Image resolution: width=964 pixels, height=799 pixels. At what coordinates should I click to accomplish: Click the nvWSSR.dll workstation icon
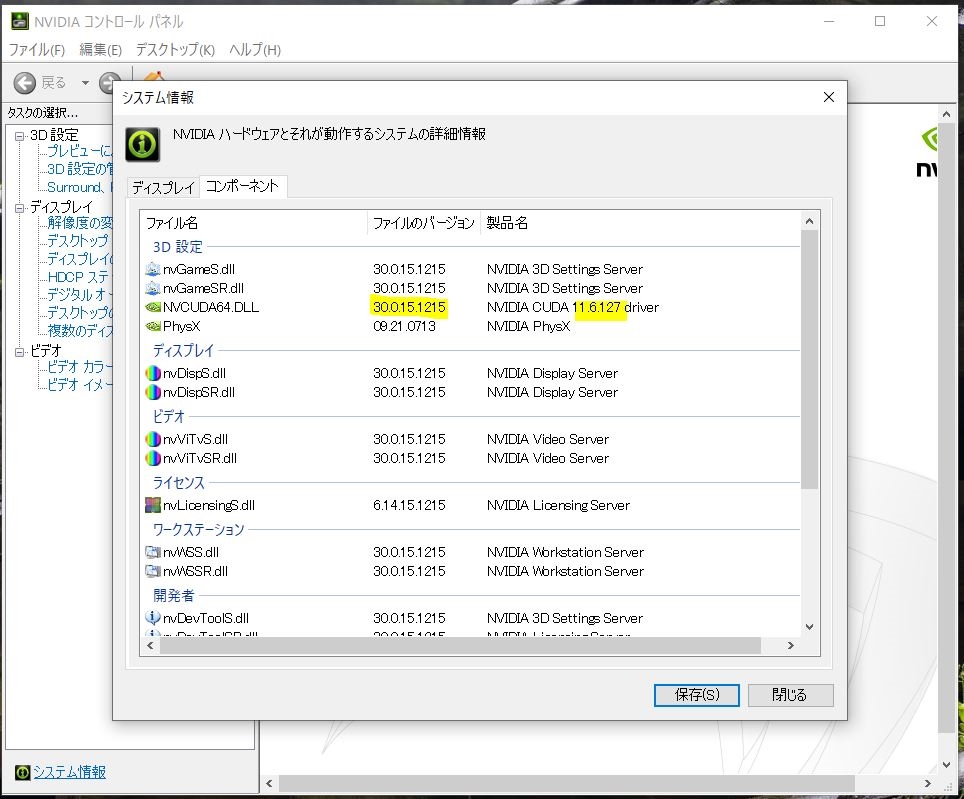point(152,571)
